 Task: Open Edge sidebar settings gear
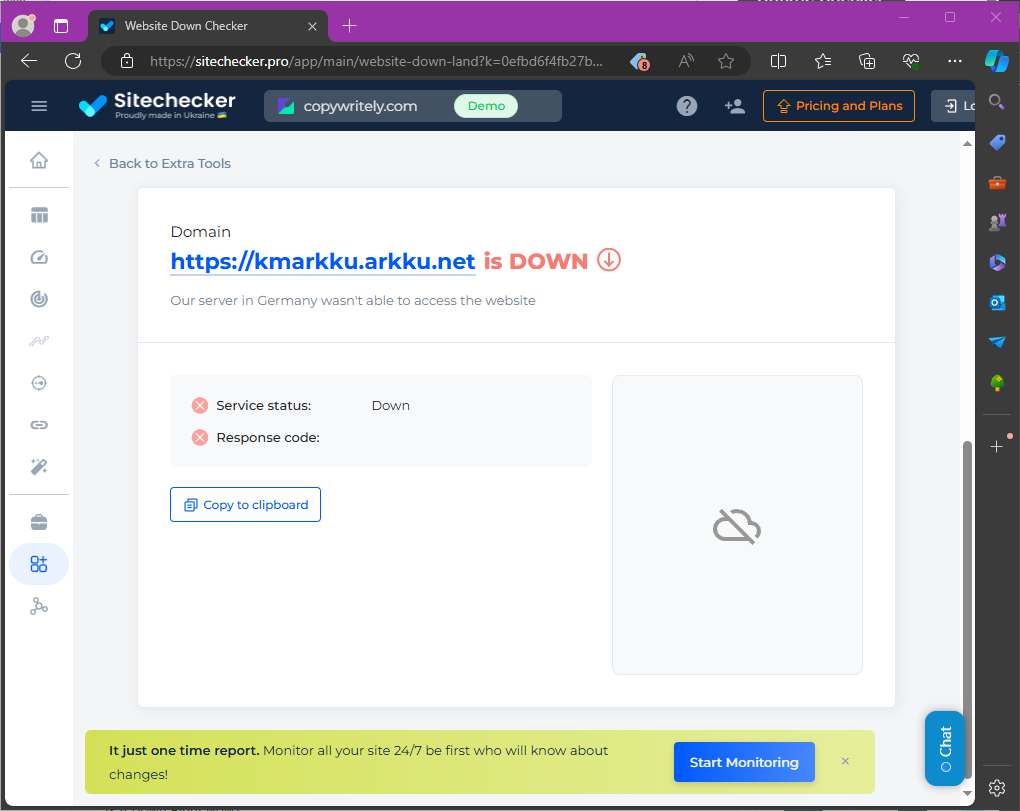point(997,788)
